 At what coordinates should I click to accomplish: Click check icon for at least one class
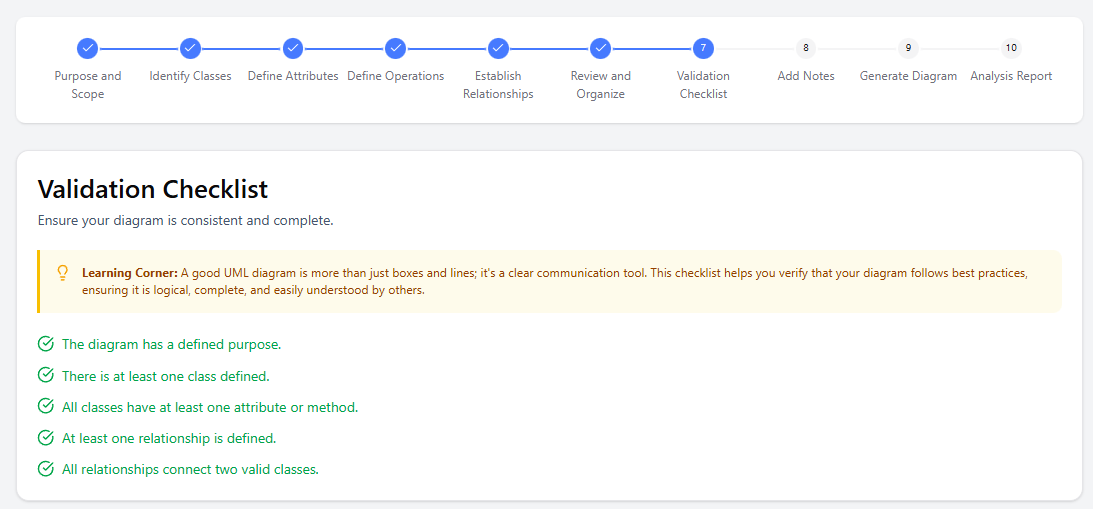46,376
